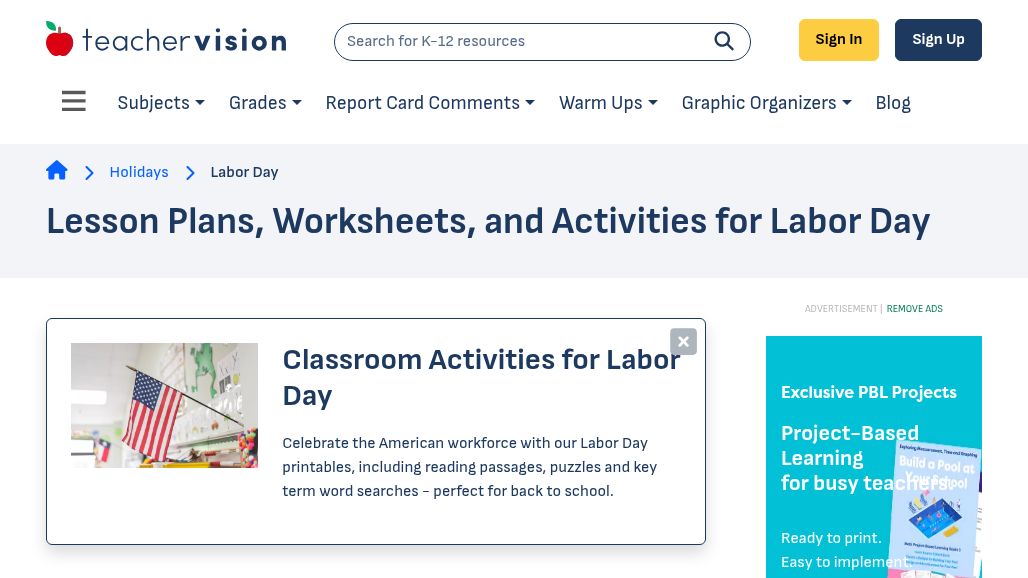Dismiss the Classroom Activities card with the X

click(x=683, y=341)
